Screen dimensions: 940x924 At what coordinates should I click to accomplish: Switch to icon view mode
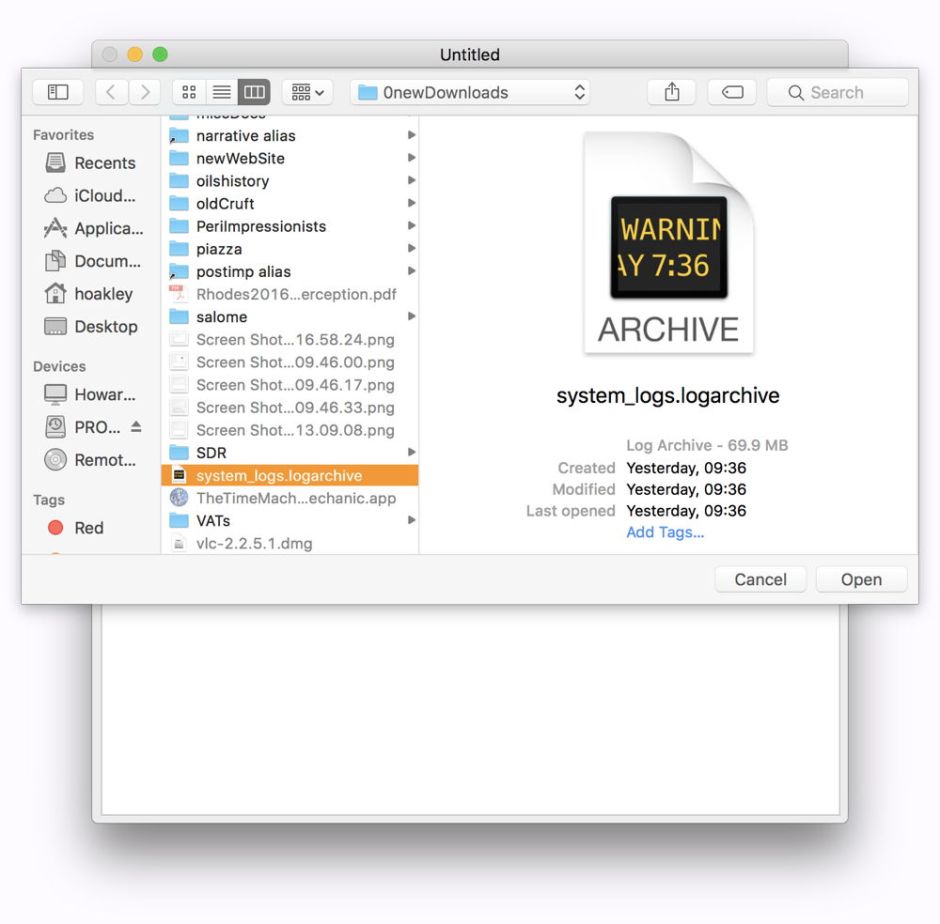189,92
